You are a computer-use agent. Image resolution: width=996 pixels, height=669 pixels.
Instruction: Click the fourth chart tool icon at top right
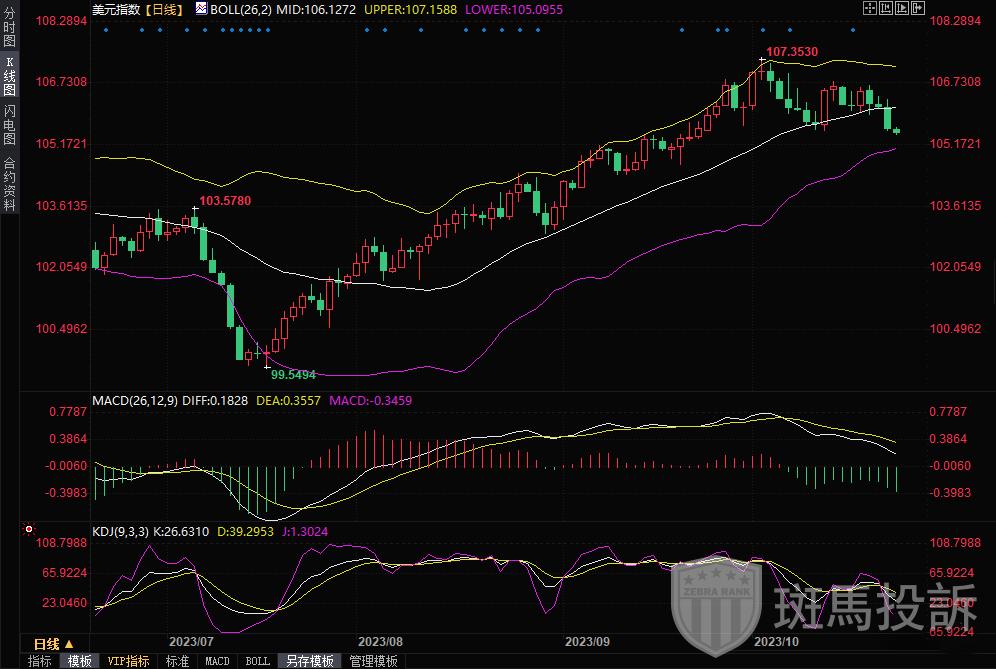pyautogui.click(x=918, y=8)
